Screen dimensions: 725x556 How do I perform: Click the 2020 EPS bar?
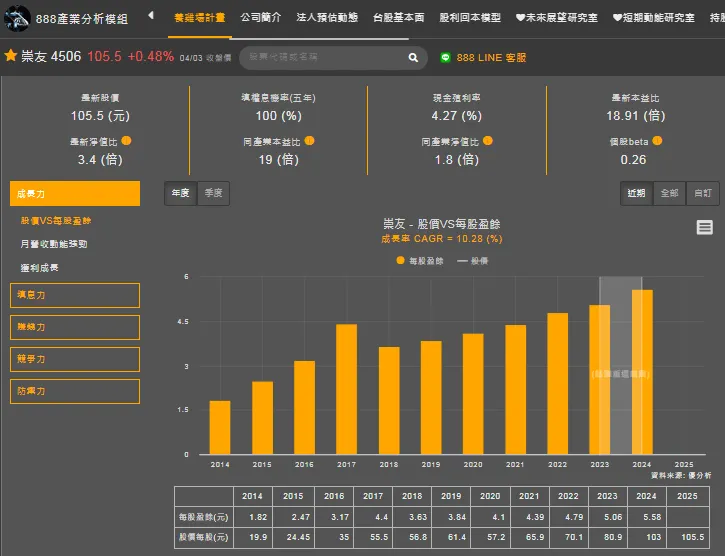(473, 394)
